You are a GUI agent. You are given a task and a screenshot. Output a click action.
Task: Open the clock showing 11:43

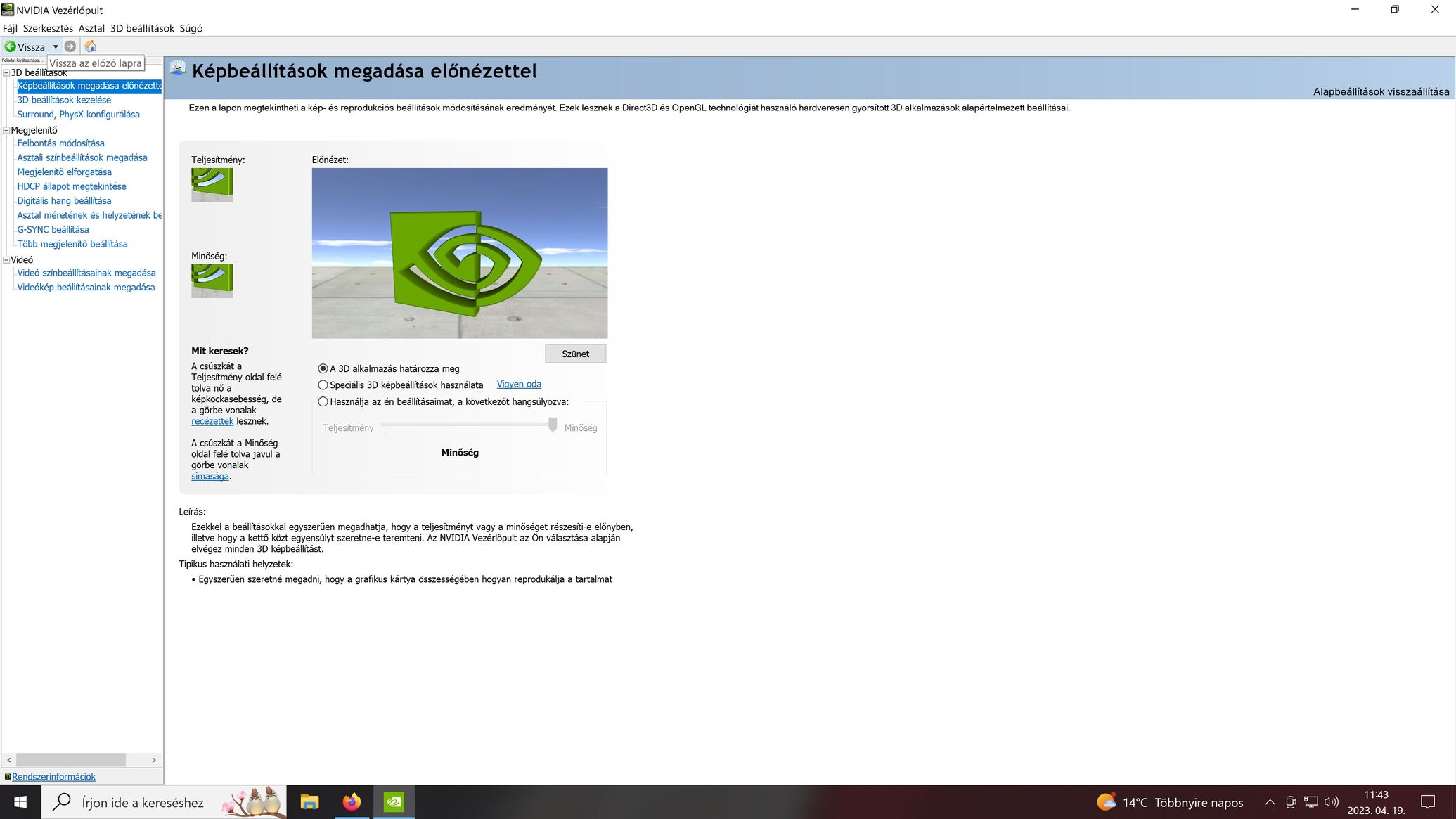click(1376, 802)
